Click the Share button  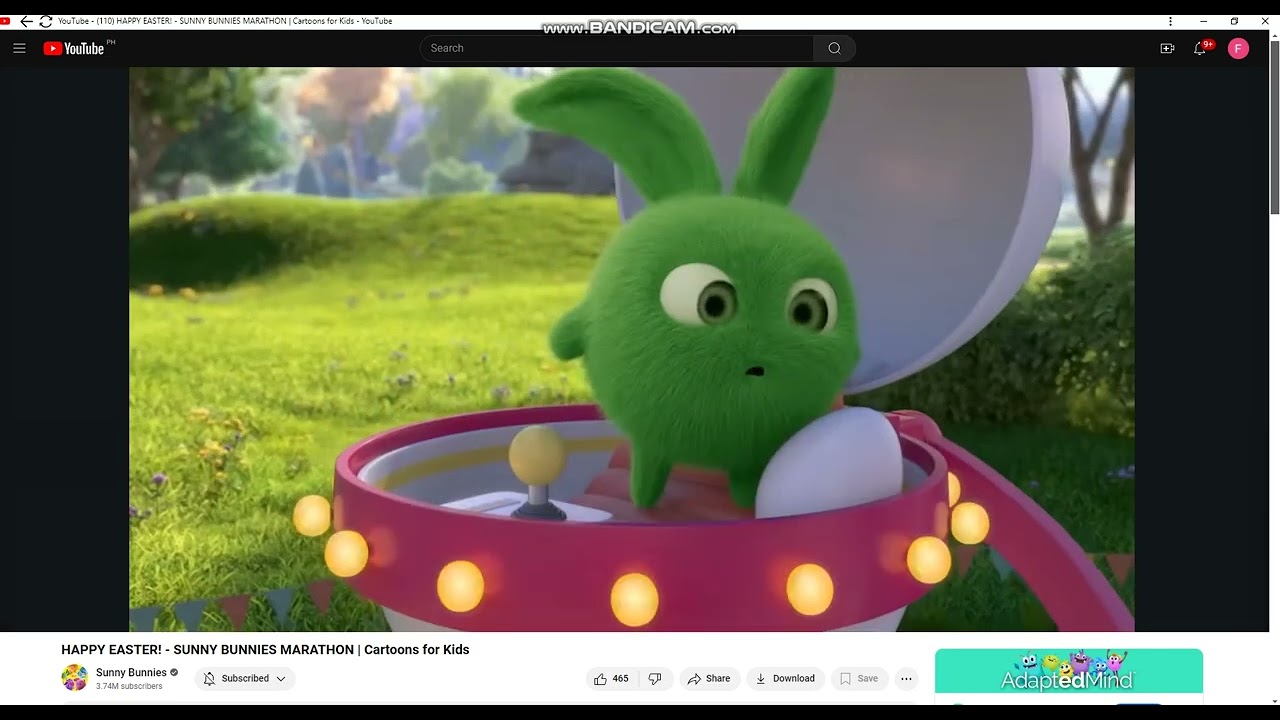coord(708,678)
